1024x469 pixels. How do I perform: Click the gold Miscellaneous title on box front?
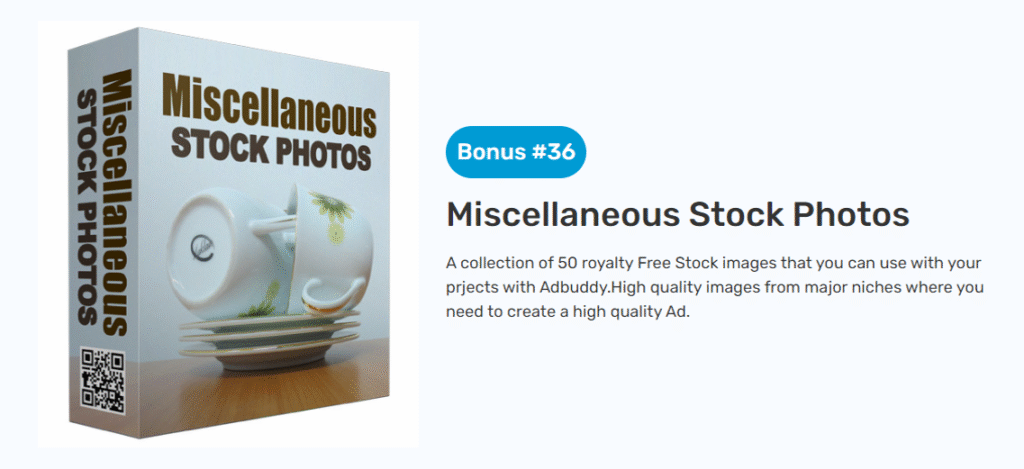coord(268,107)
